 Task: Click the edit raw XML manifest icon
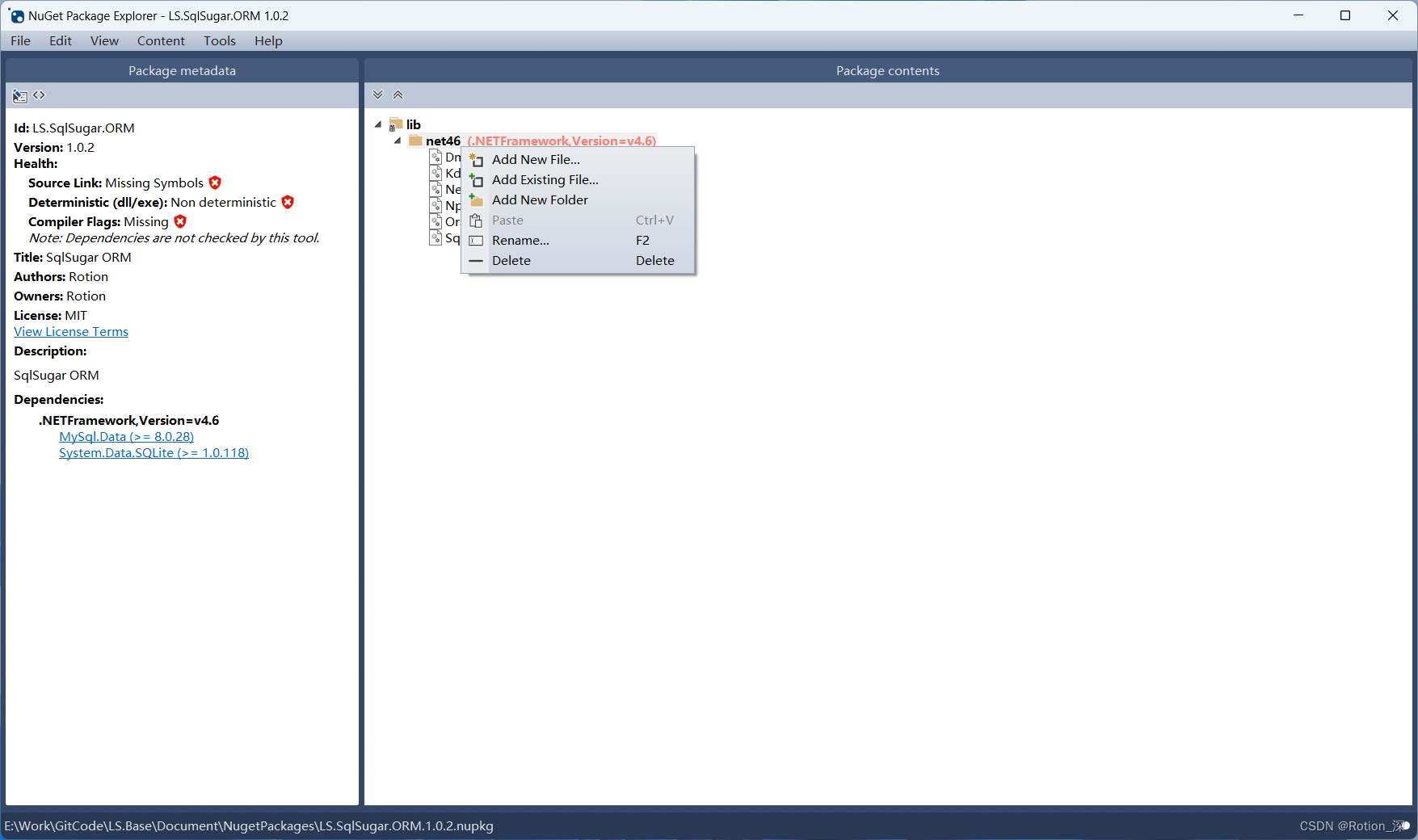39,95
